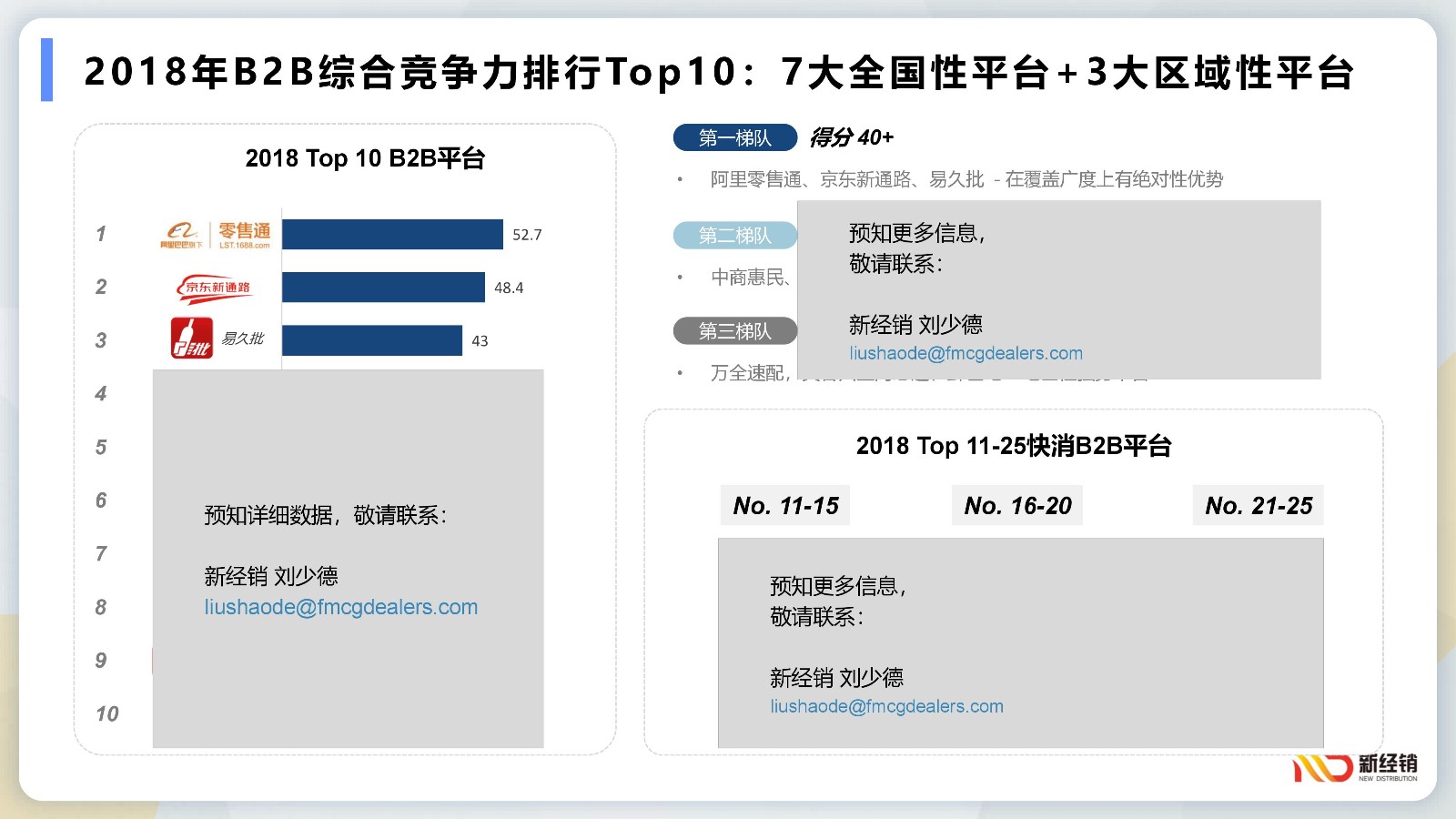Click the 易久批 red bottle logo
Image resolution: width=1456 pixels, height=819 pixels.
[192, 339]
